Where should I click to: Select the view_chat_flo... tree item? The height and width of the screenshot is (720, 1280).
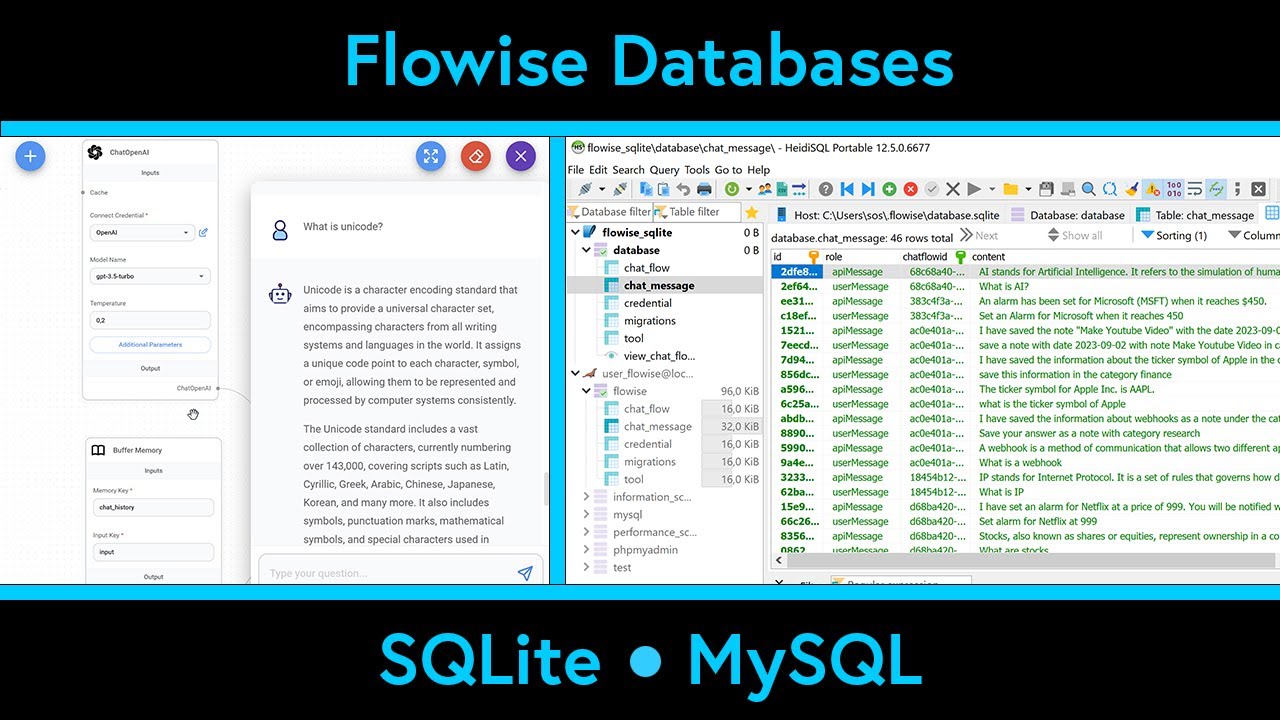coord(659,356)
